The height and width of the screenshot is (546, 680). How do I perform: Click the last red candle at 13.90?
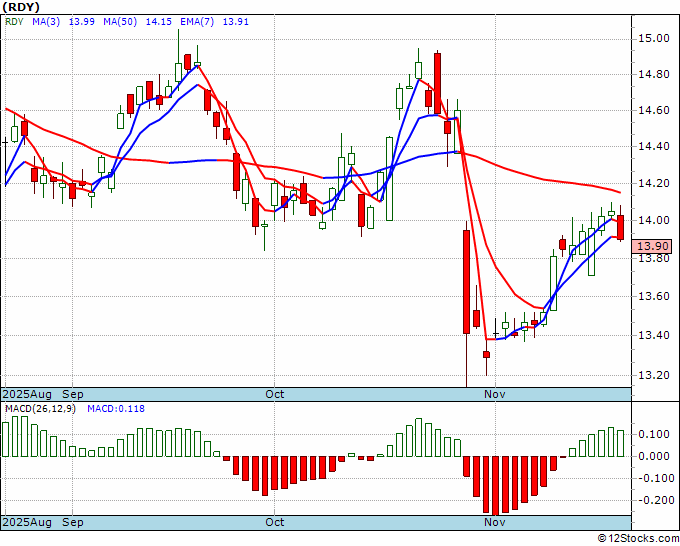pos(621,228)
